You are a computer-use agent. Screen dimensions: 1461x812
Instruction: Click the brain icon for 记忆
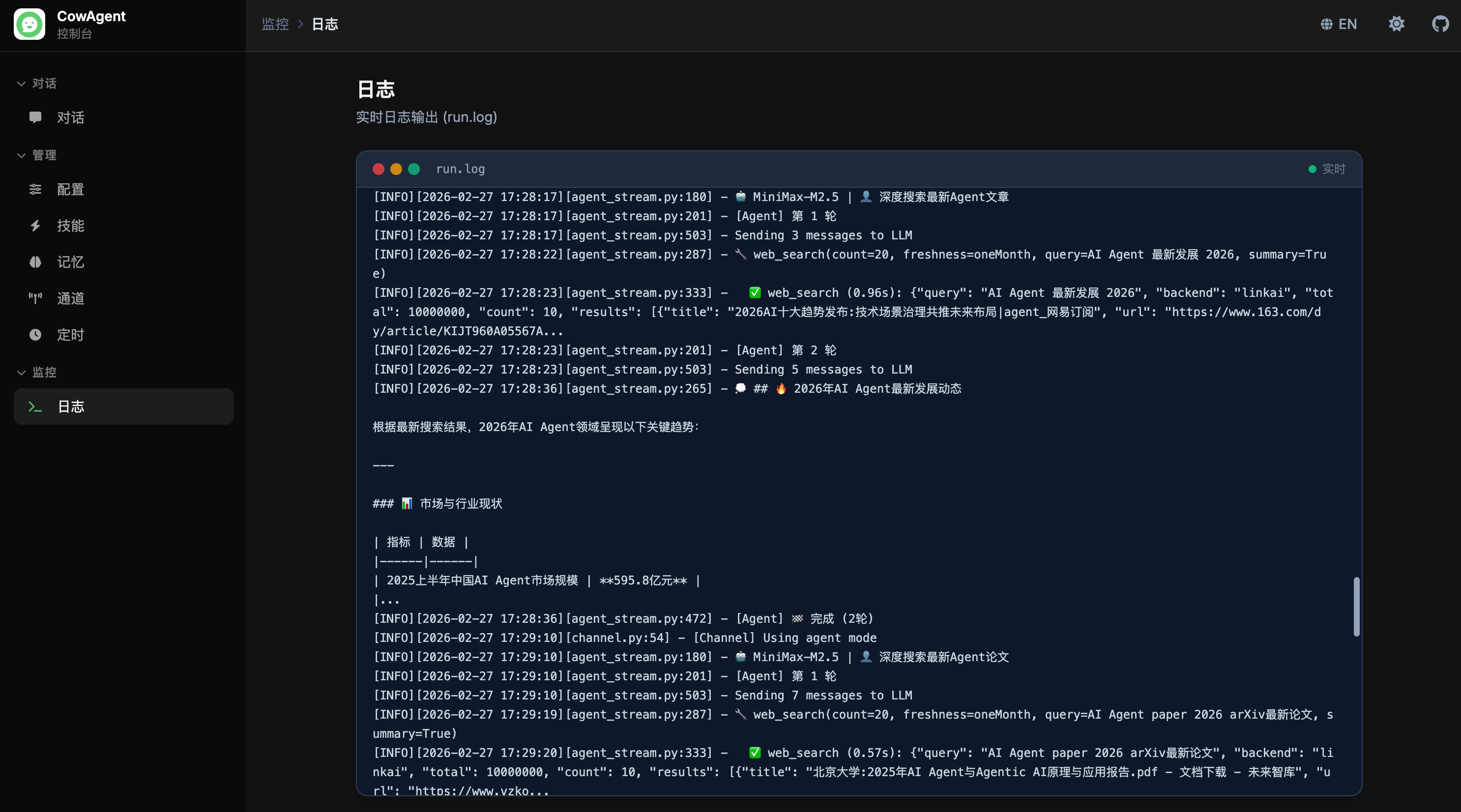point(35,262)
